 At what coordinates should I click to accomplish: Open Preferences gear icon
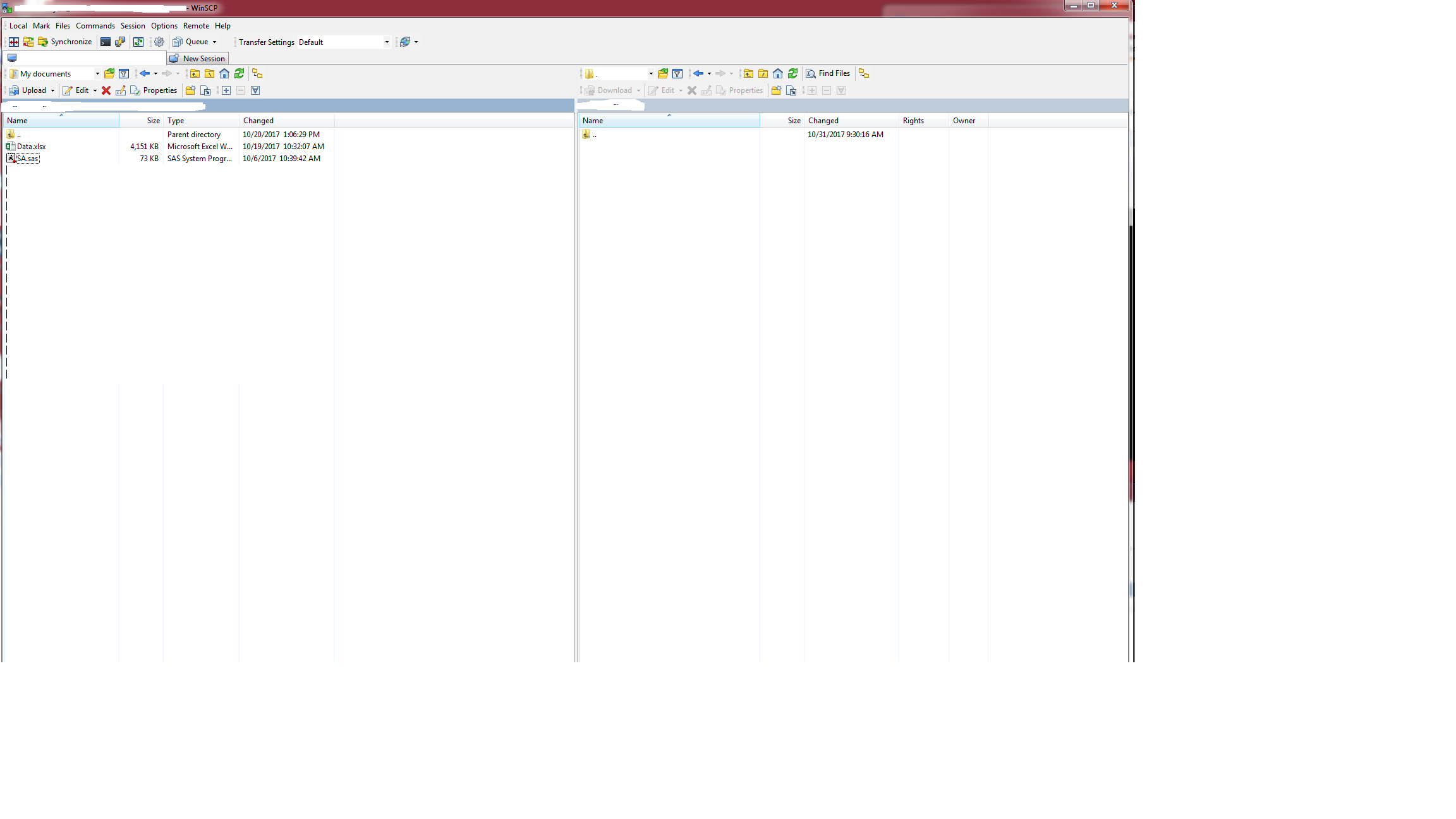159,42
